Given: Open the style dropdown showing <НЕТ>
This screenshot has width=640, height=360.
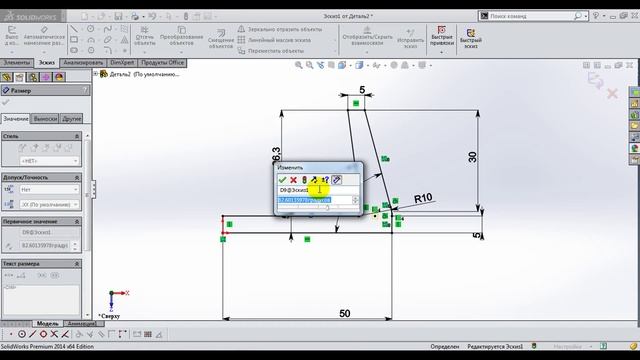Looking at the screenshot, I should pyautogui.click(x=49, y=161).
